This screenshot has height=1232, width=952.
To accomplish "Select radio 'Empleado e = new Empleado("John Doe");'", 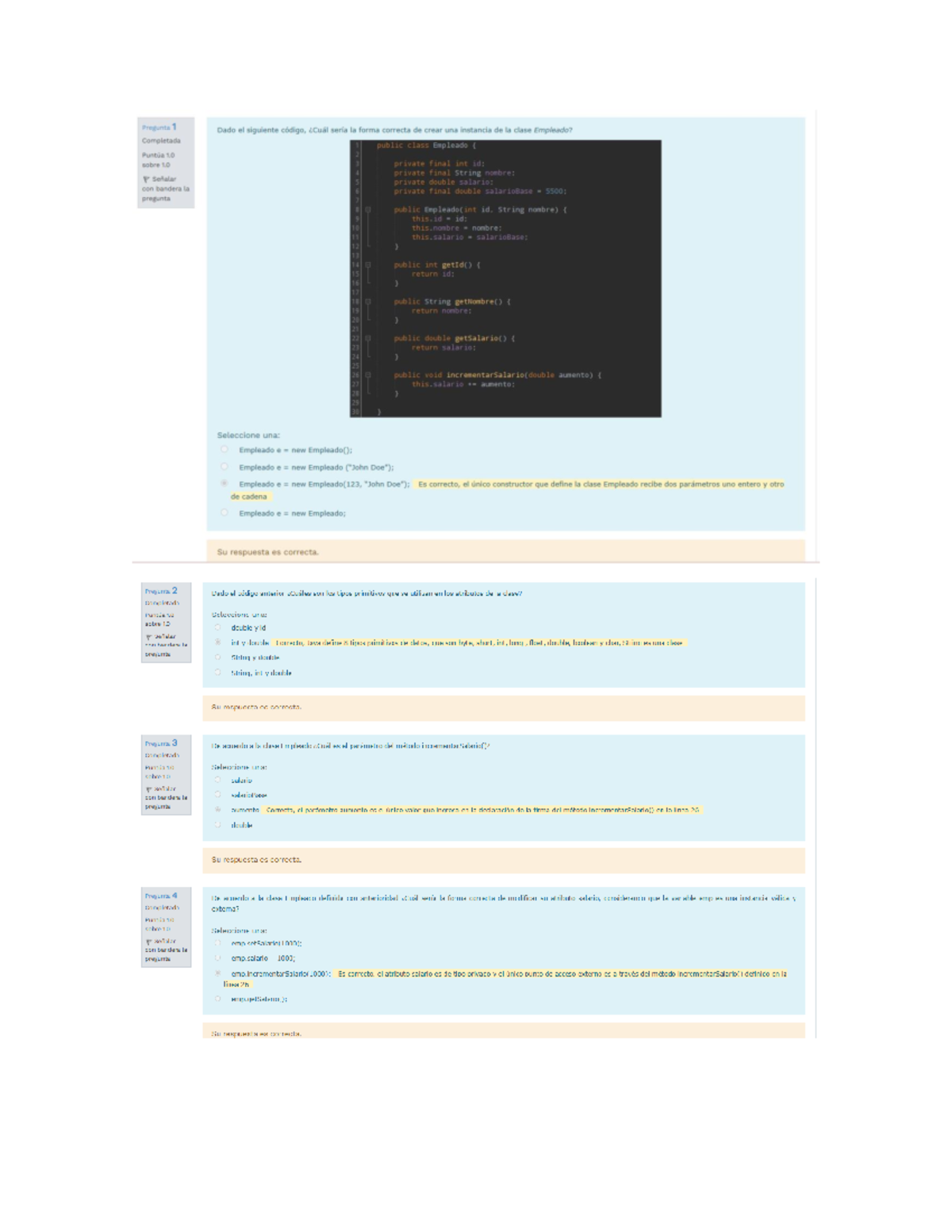I will pyautogui.click(x=225, y=467).
